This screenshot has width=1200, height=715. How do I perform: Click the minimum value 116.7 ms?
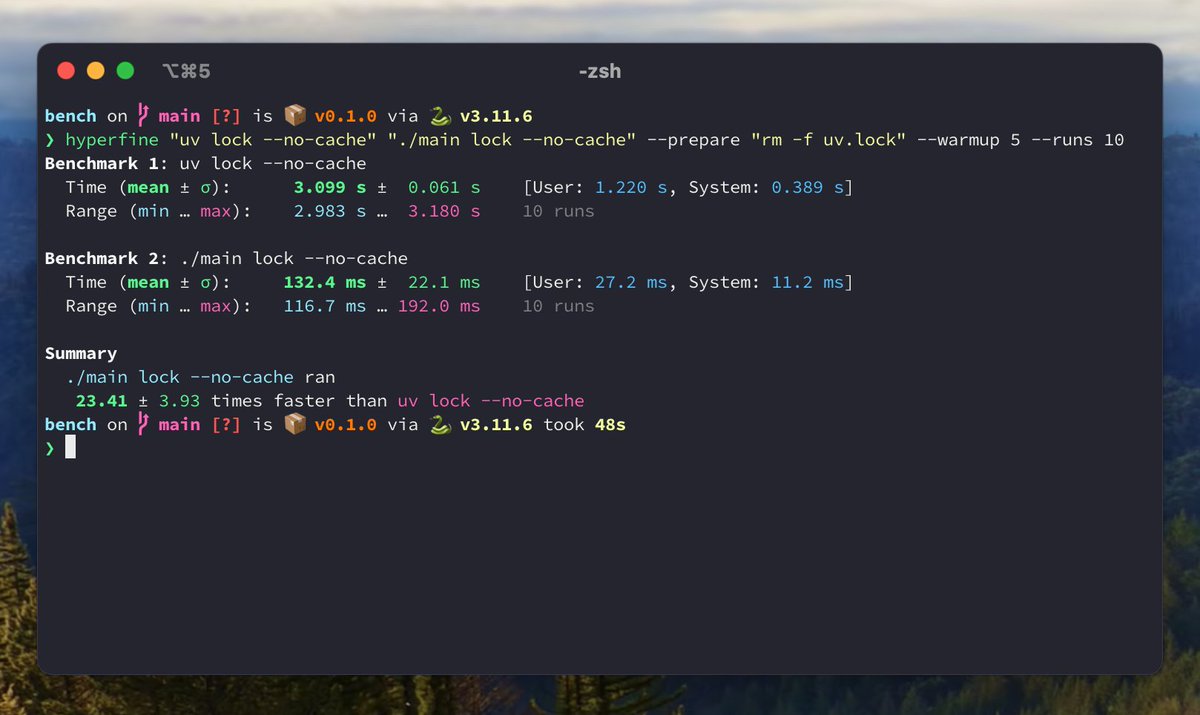pos(325,306)
